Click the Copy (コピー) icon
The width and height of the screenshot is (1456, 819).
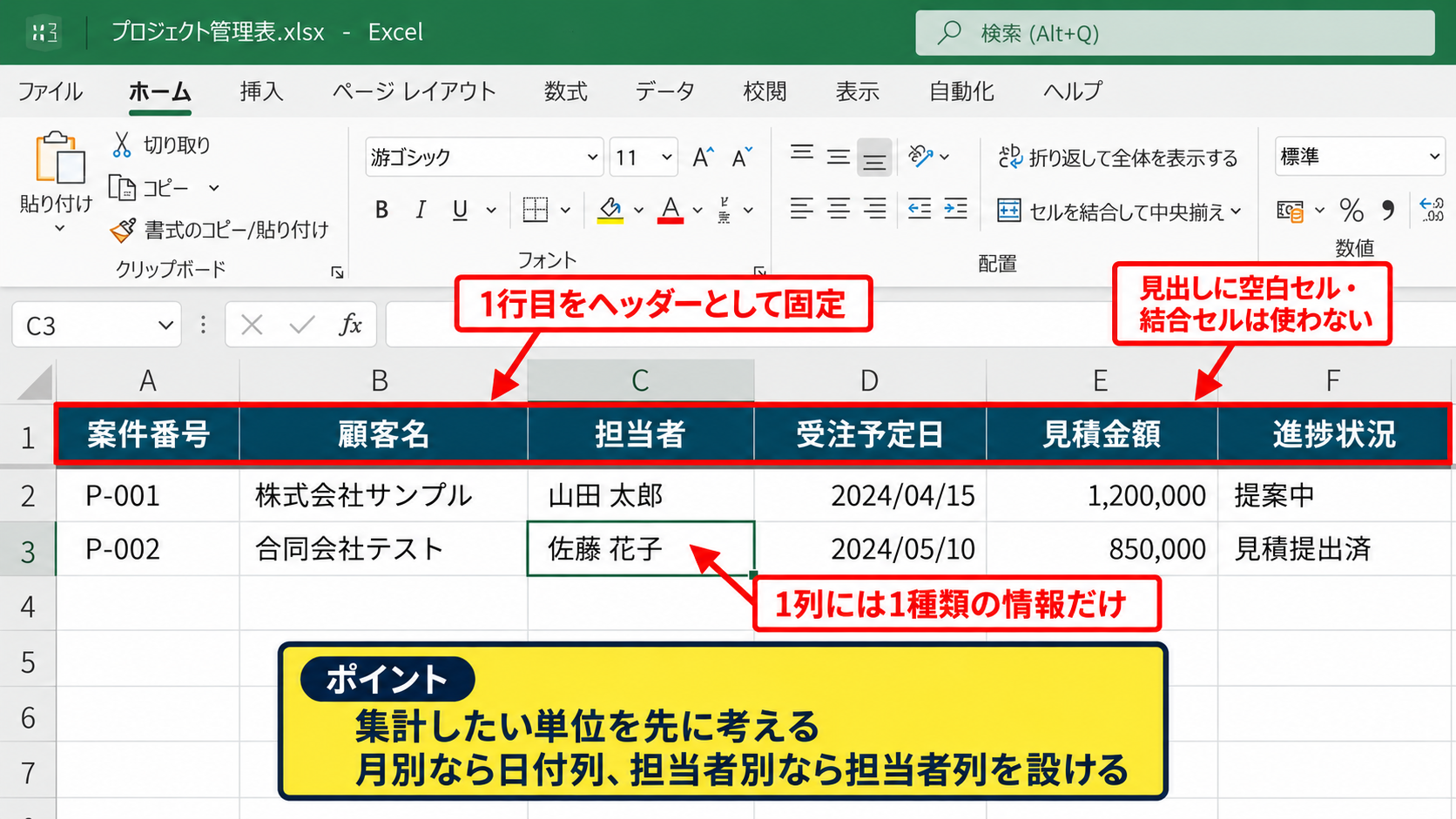122,187
